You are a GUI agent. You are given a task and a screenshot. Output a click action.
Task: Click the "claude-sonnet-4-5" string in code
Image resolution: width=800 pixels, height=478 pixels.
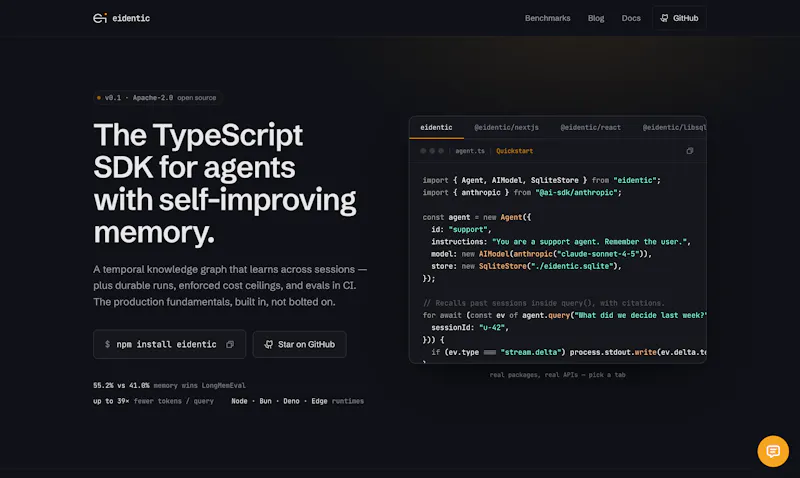(598, 254)
